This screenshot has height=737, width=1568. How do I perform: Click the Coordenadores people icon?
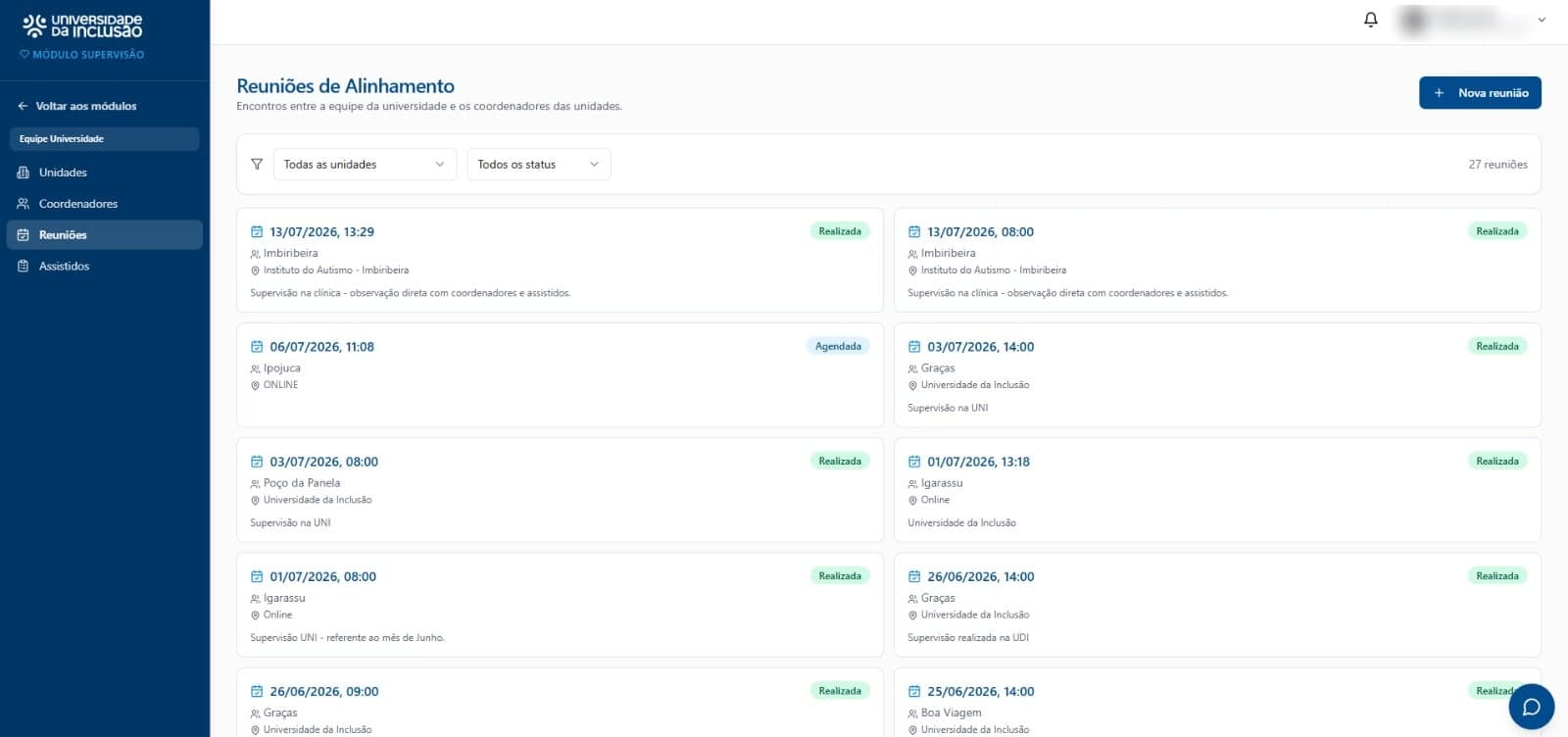click(x=24, y=204)
